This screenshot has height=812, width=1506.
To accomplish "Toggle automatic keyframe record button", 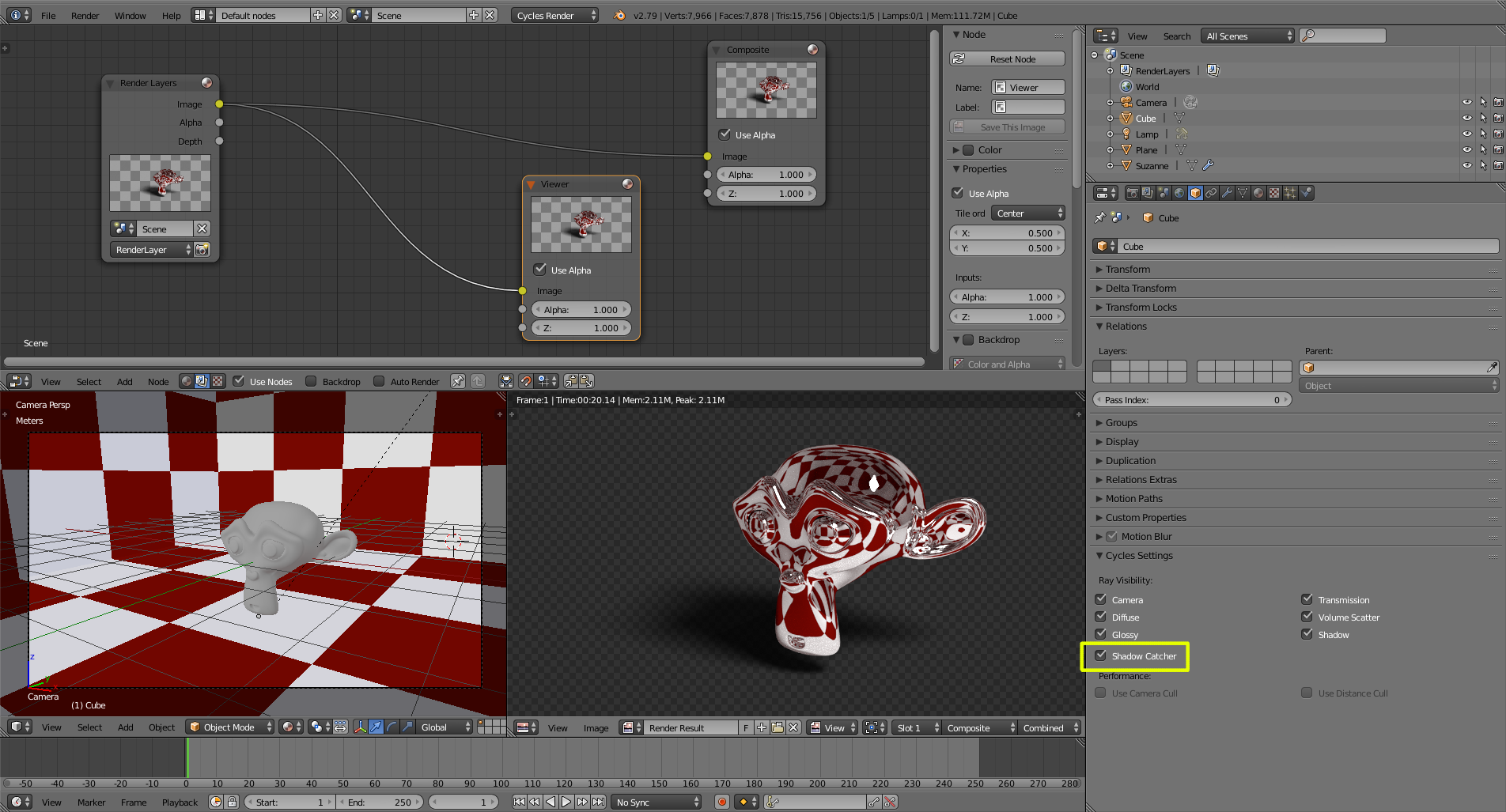I will pyautogui.click(x=721, y=802).
